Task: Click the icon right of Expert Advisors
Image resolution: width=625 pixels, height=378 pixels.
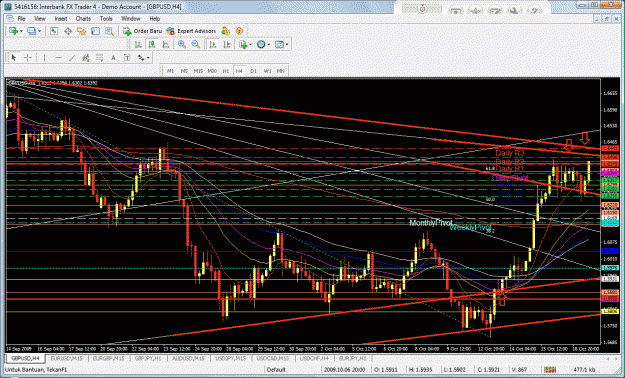Action: (226, 31)
